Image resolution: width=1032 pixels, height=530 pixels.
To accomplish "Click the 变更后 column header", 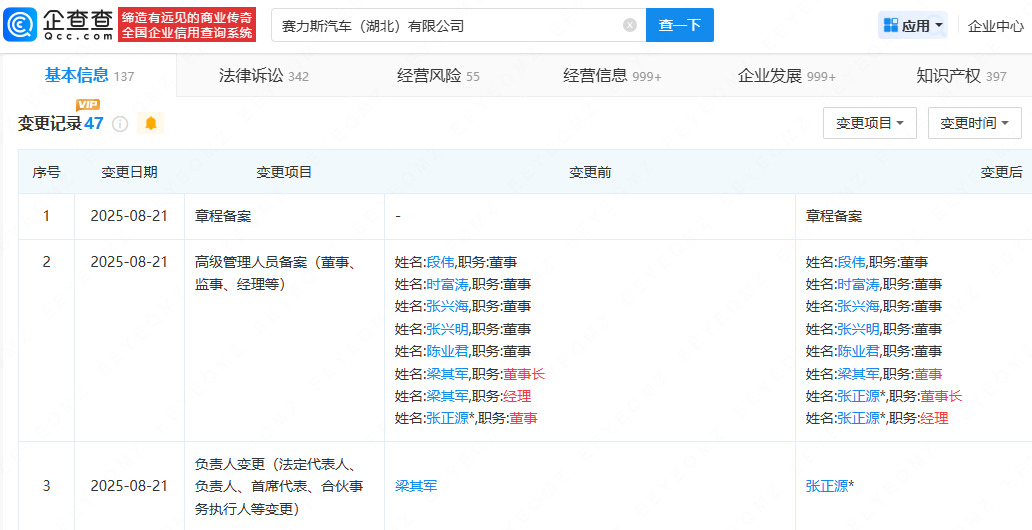I will tap(1001, 172).
